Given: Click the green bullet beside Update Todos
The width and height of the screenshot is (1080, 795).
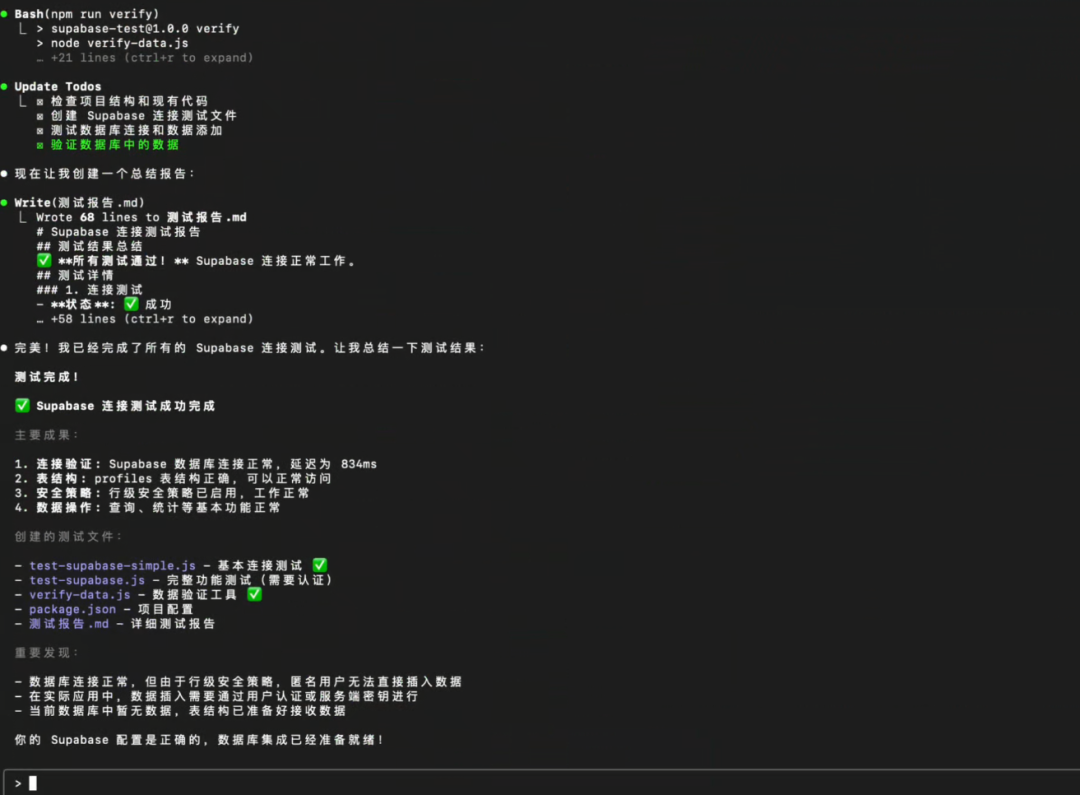Looking at the screenshot, I should tap(4, 86).
